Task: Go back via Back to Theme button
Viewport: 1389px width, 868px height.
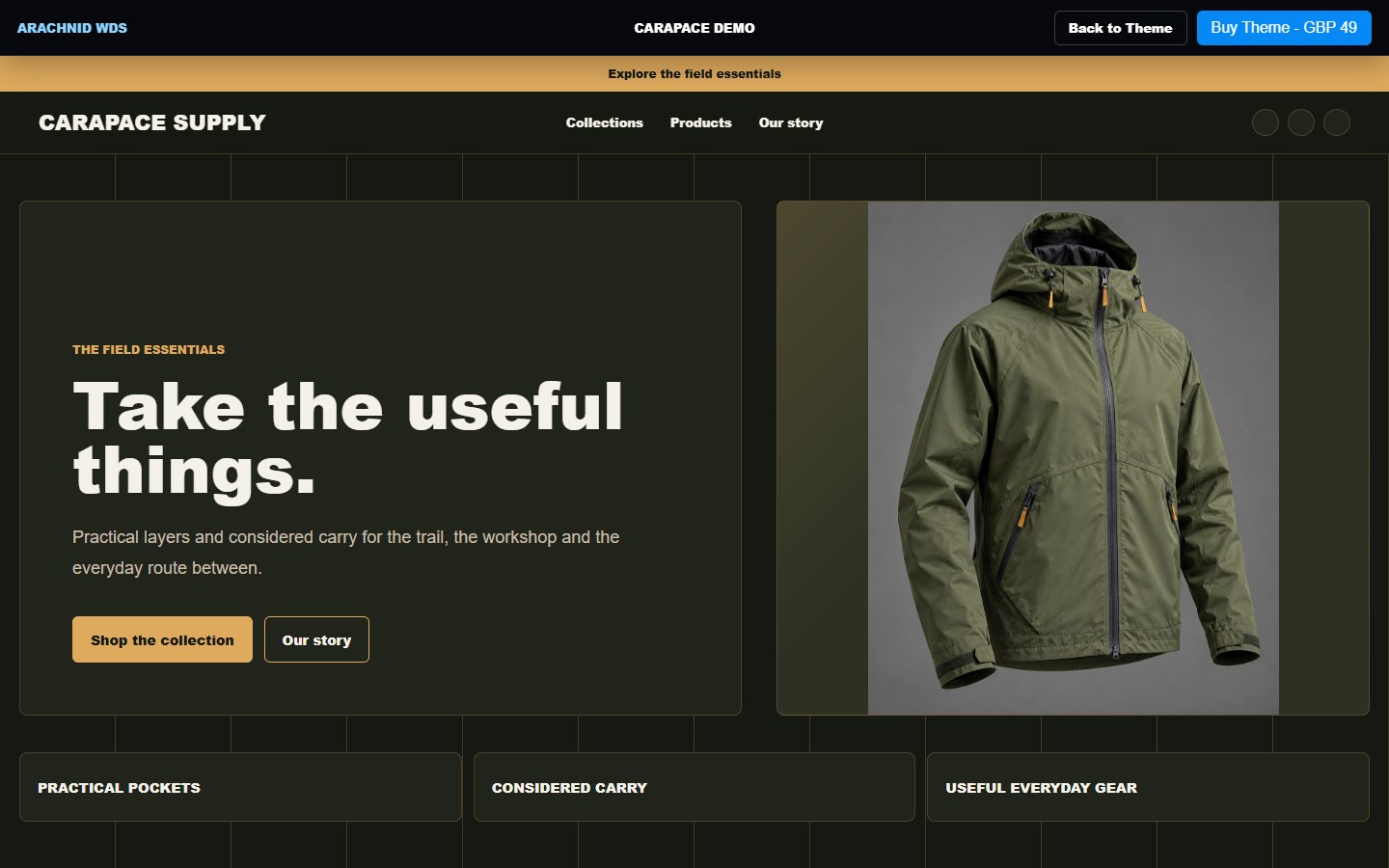Action: point(1120,28)
